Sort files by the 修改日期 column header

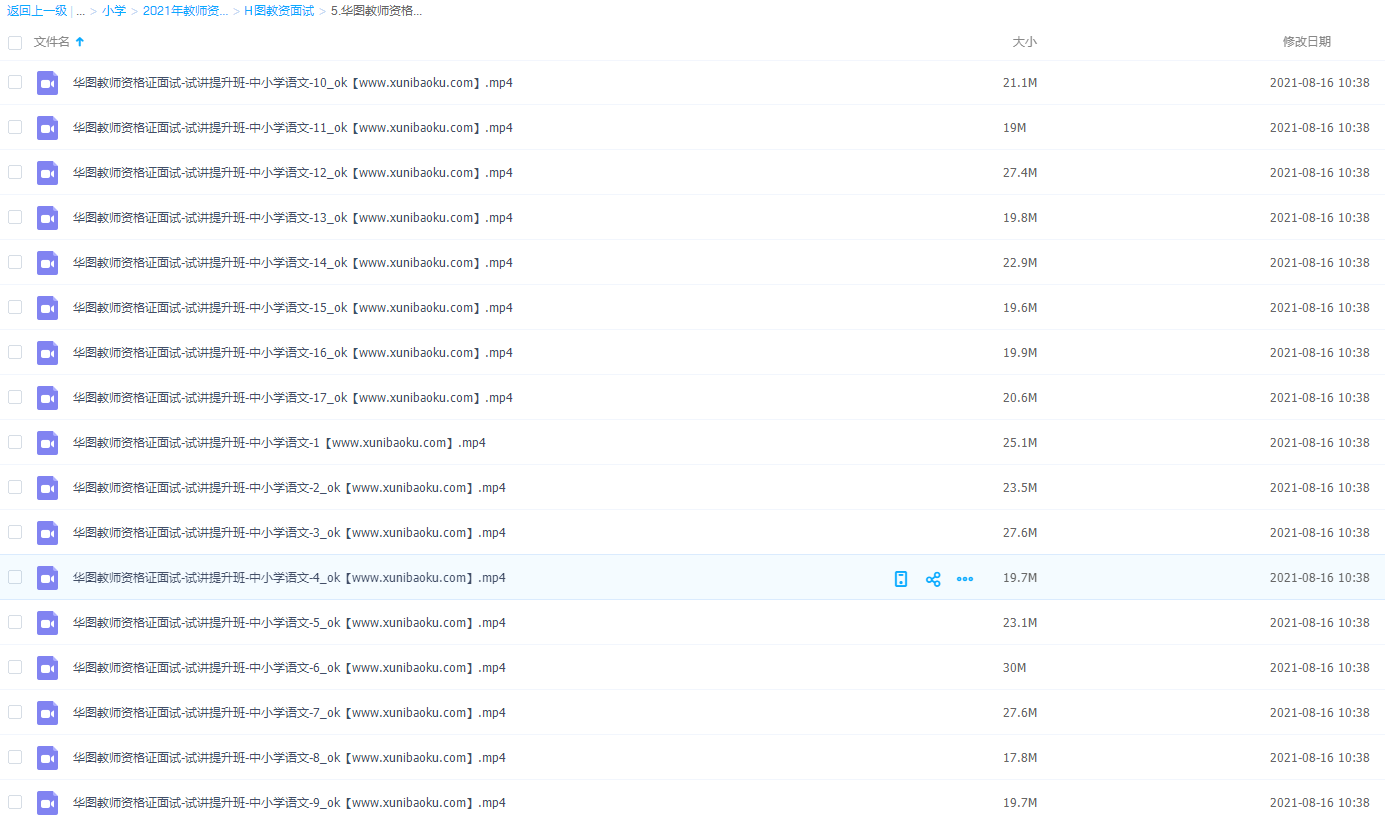(x=1306, y=42)
